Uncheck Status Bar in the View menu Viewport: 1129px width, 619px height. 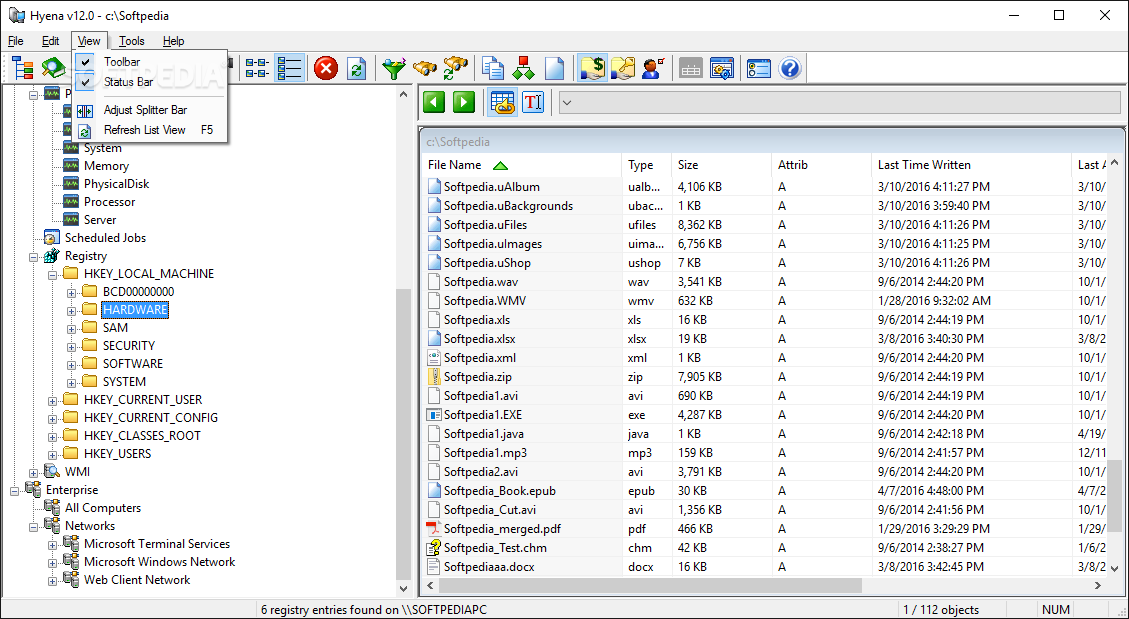[151, 82]
